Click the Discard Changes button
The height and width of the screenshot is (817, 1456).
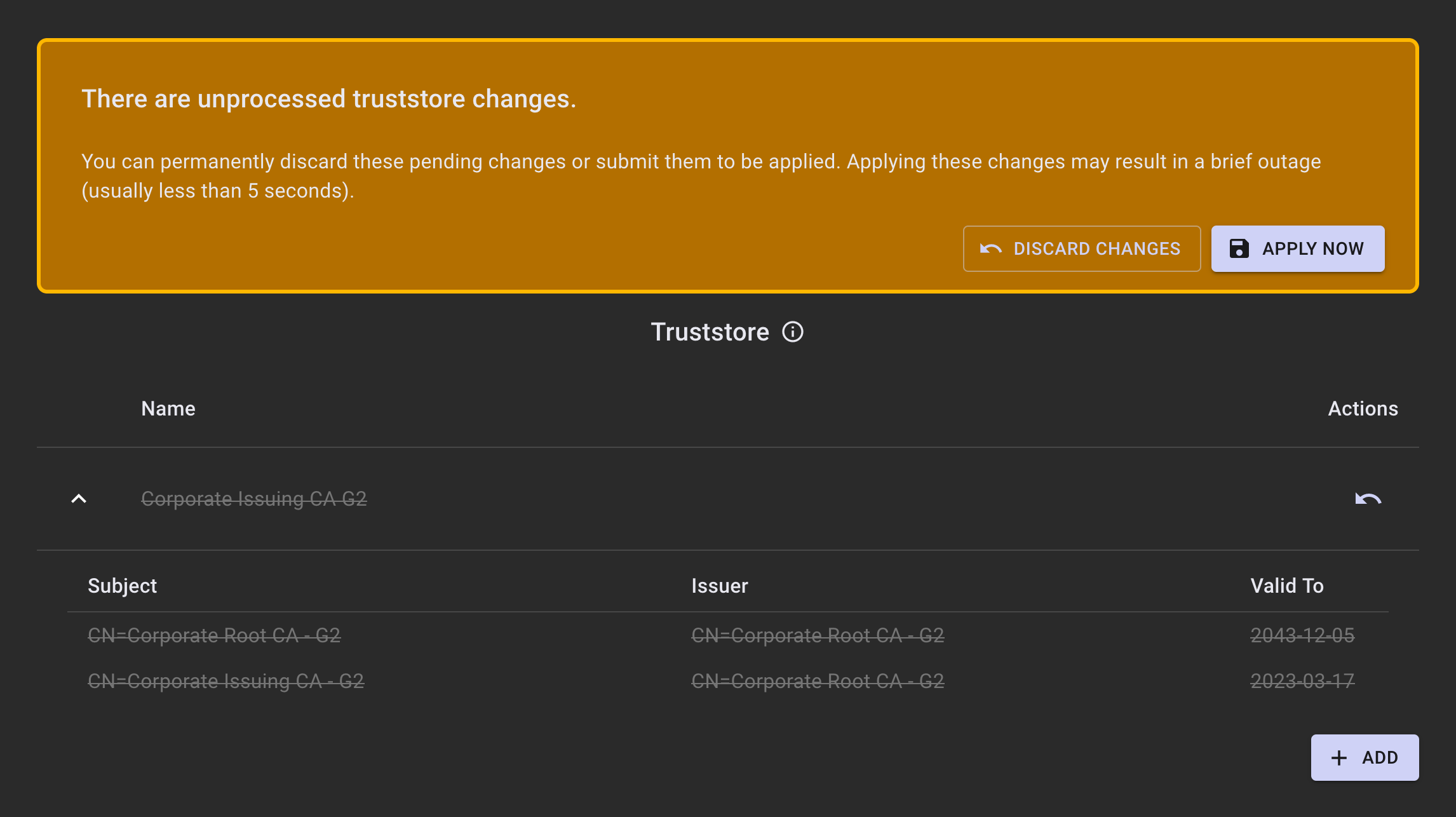pos(1081,248)
